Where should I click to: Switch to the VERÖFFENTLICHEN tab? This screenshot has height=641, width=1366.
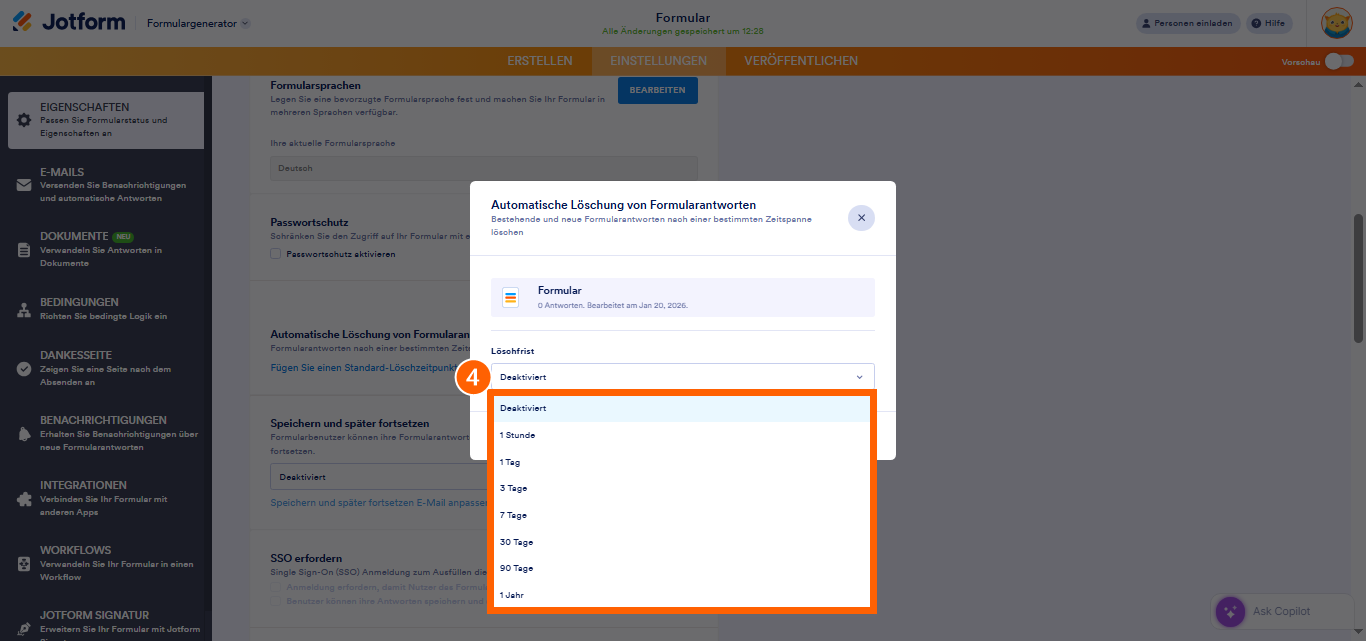[x=801, y=61]
